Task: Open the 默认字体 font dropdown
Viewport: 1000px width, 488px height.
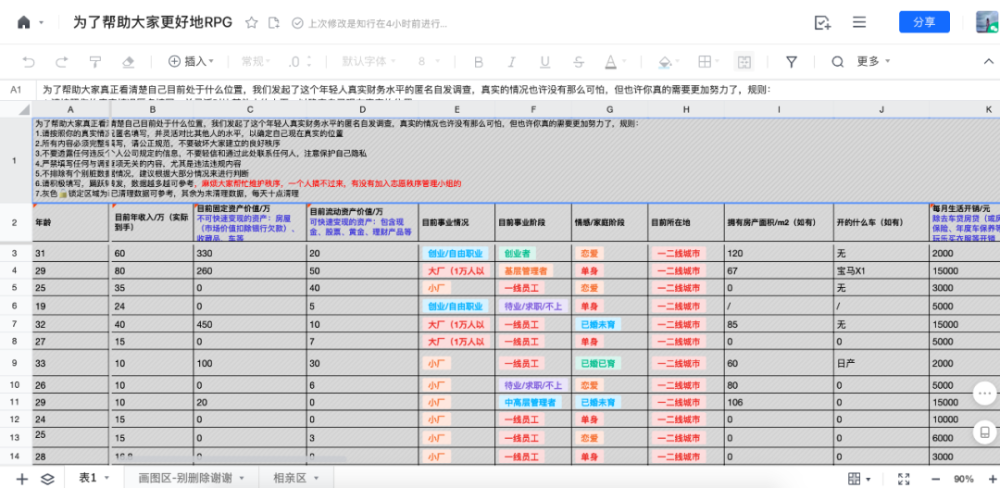Action: tap(369, 62)
